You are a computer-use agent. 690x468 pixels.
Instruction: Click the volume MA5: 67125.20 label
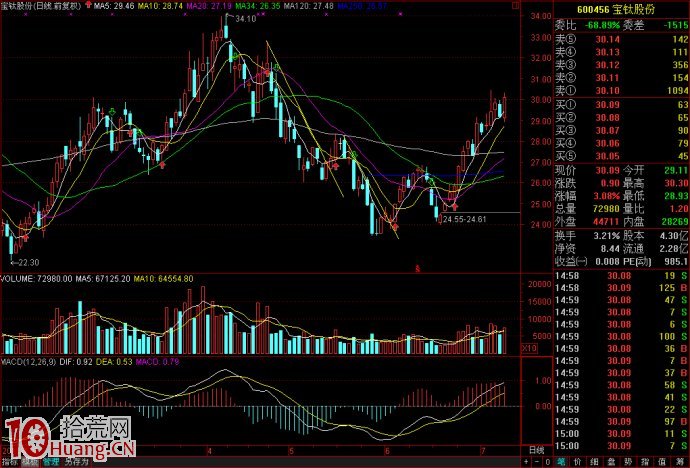tap(103, 279)
